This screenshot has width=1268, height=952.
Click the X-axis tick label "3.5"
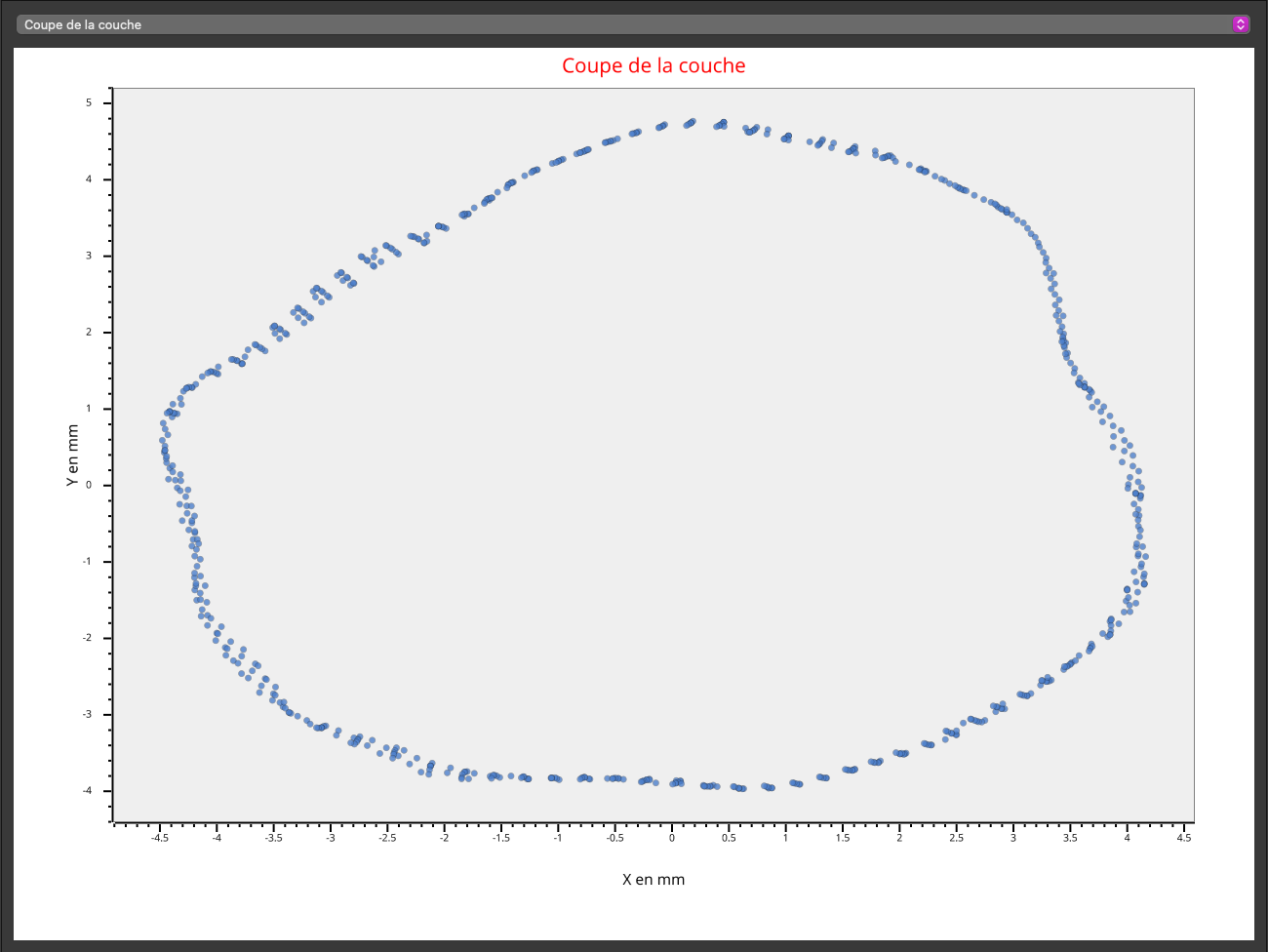click(x=1070, y=837)
